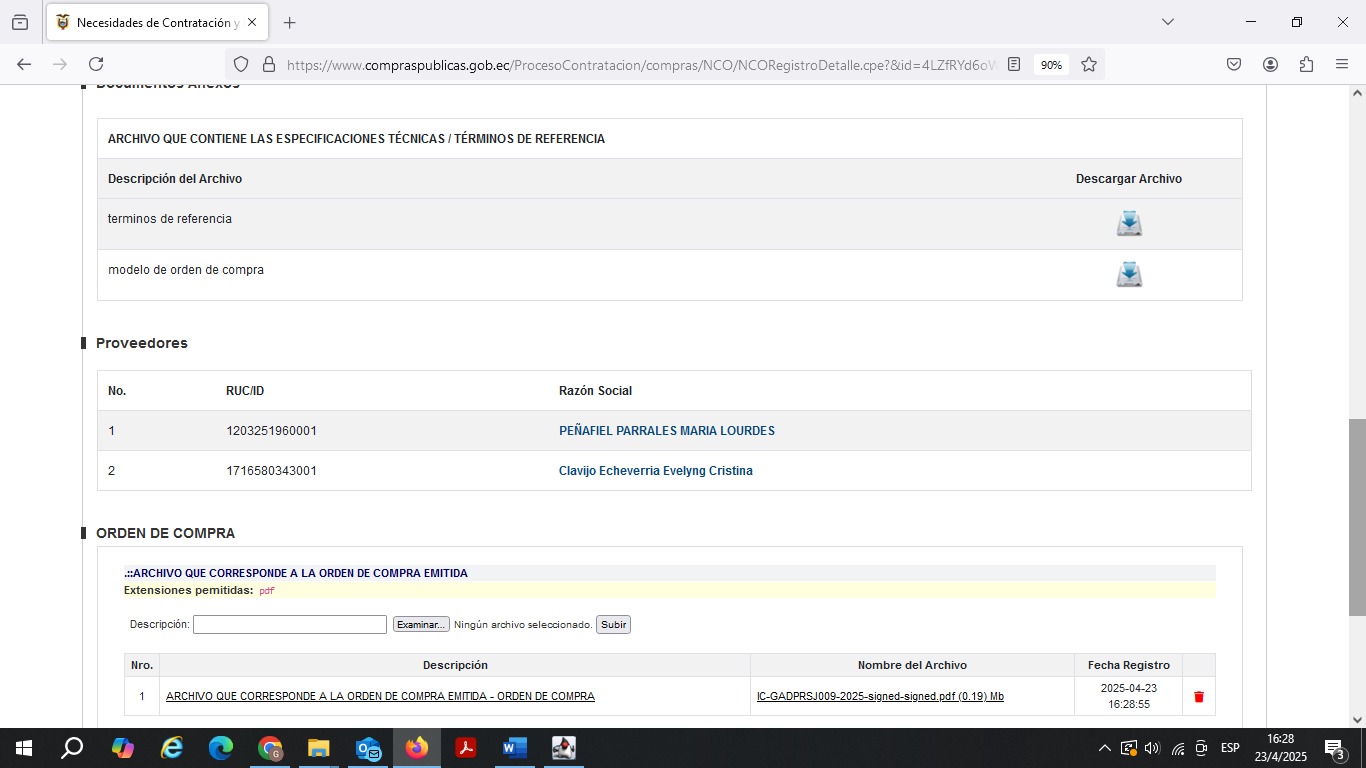
Task: Open Adobe Acrobat from the taskbar
Action: pyautogui.click(x=465, y=748)
